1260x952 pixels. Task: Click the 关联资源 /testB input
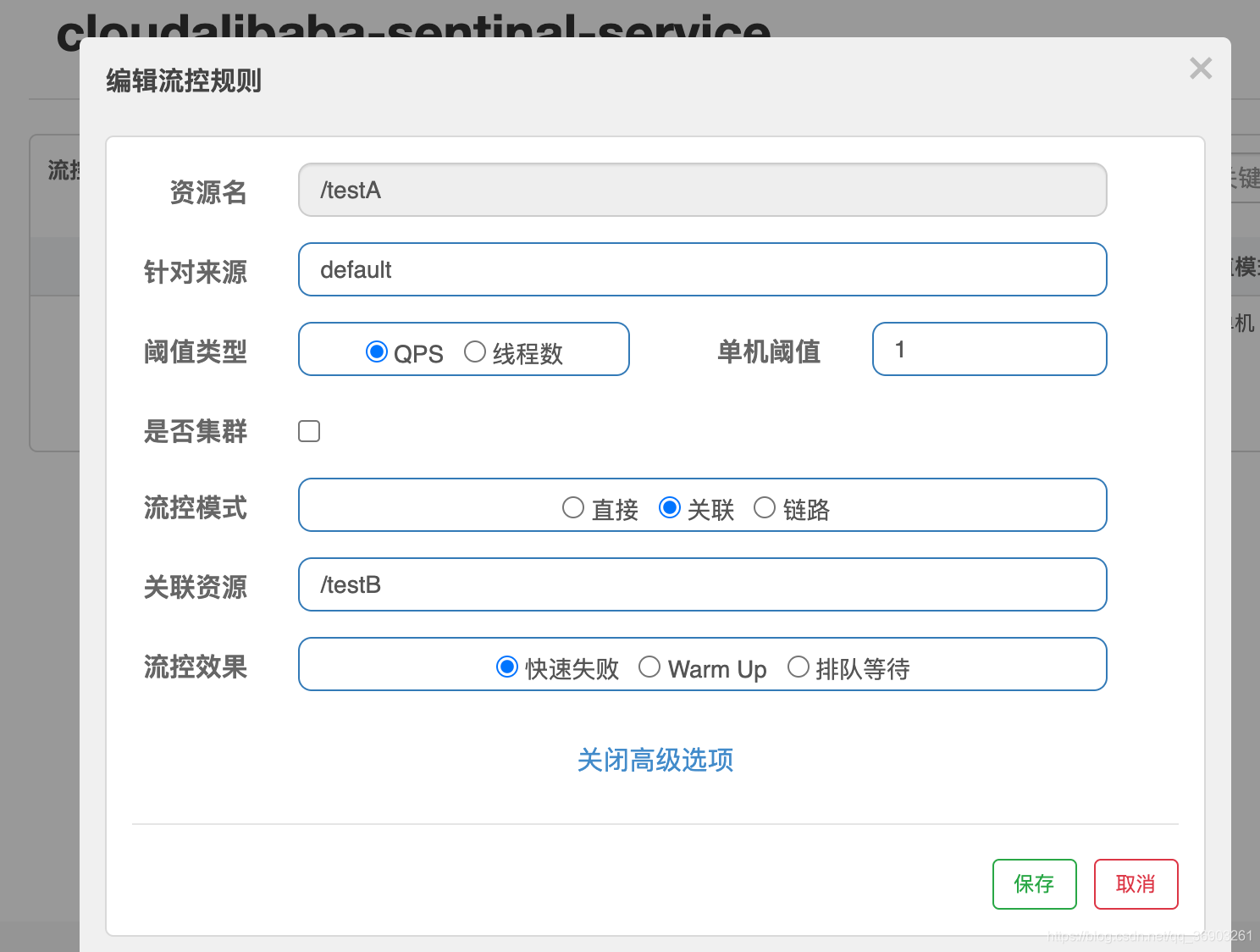tap(703, 584)
